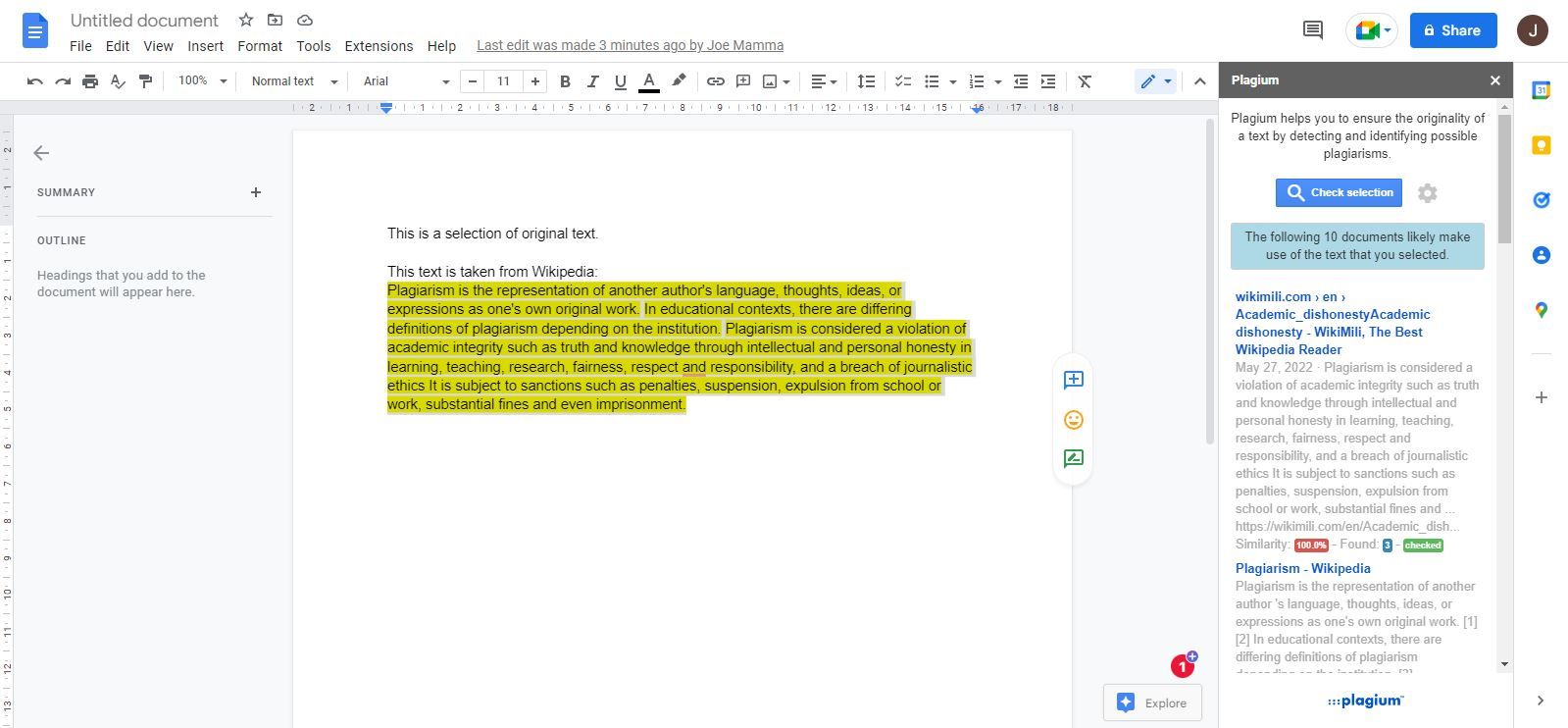The height and width of the screenshot is (728, 1568).
Task: Open the Normal text style dropdown
Action: [294, 81]
